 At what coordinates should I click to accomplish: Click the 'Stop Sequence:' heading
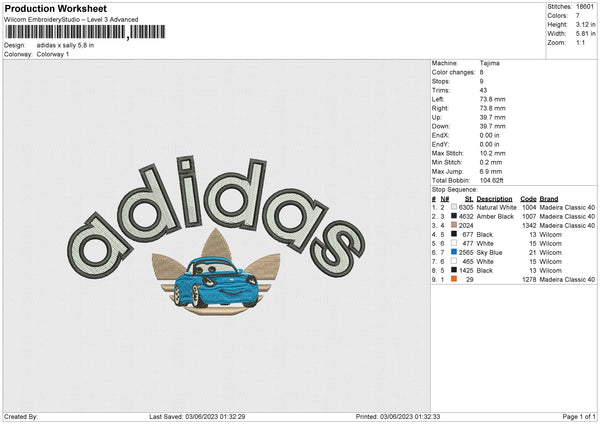click(x=455, y=189)
